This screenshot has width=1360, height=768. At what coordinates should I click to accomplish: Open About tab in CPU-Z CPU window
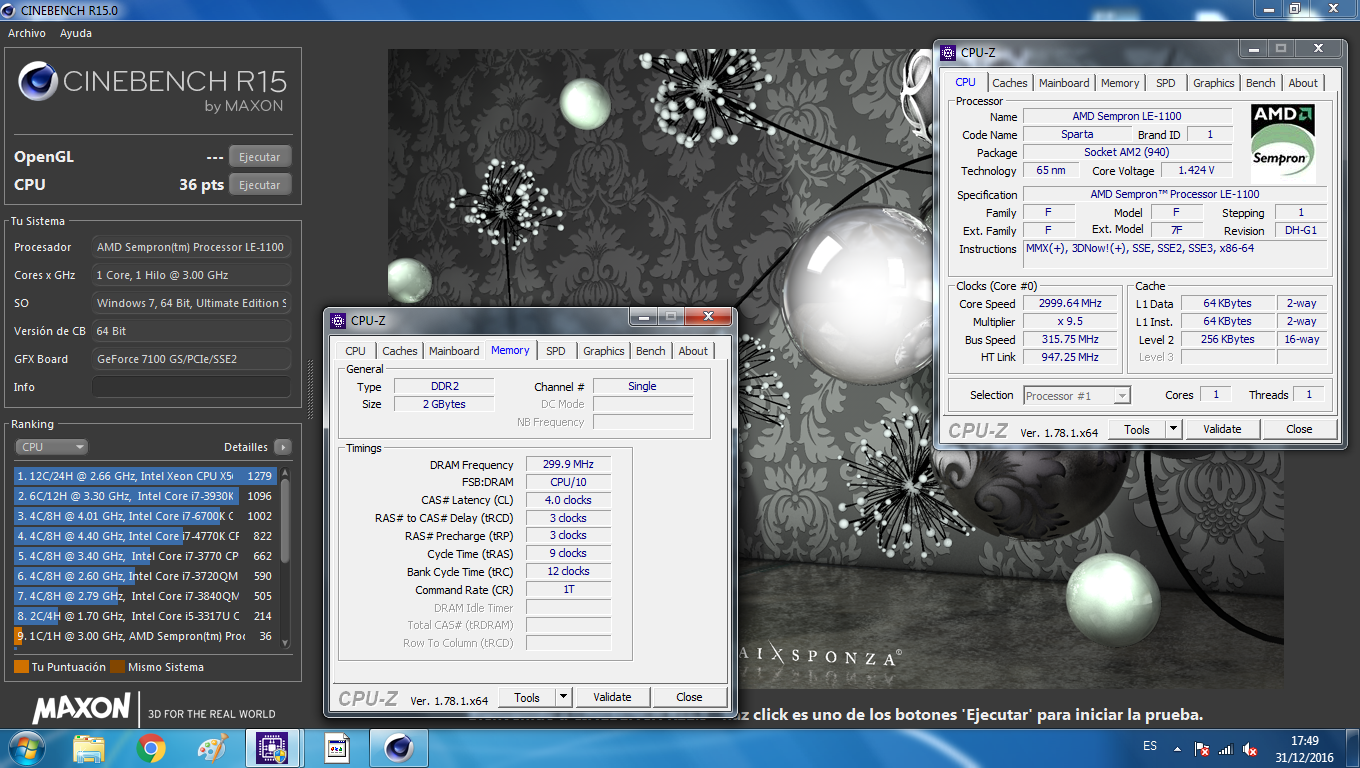[x=1303, y=83]
